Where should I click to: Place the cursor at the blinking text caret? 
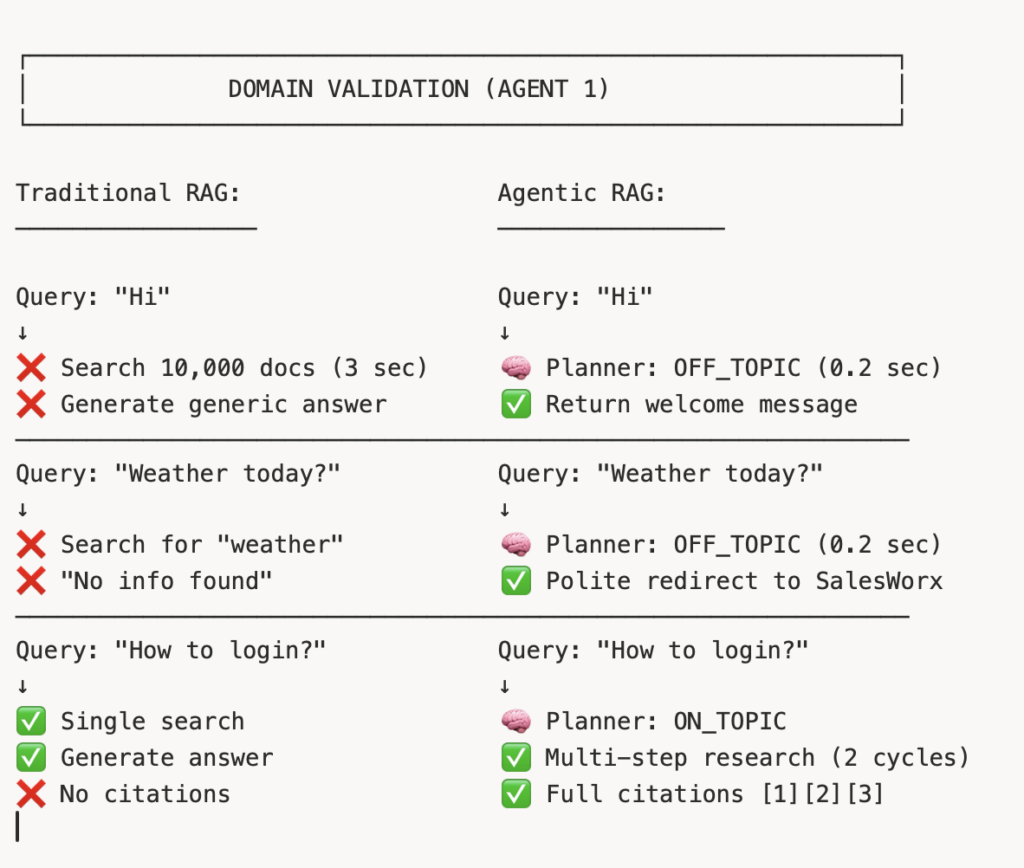point(18,826)
